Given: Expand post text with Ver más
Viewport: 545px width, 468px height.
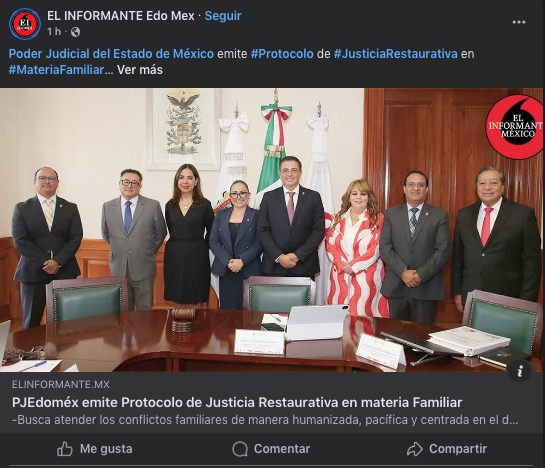Looking at the screenshot, I should click(140, 70).
